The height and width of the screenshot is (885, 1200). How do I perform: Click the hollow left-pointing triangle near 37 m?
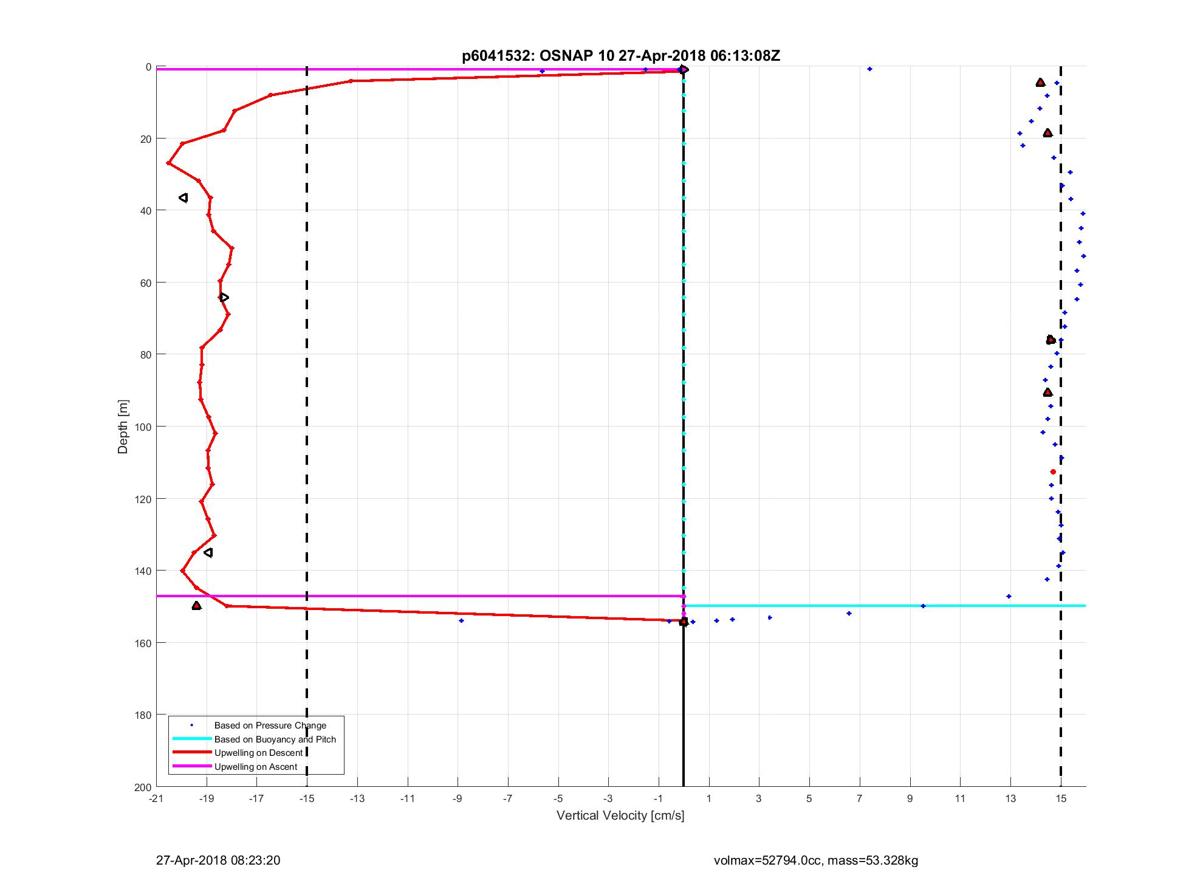tap(183, 198)
